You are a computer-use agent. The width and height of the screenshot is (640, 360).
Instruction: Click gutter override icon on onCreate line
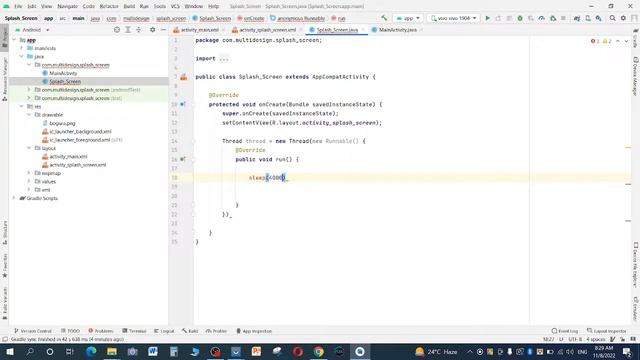click(x=183, y=104)
